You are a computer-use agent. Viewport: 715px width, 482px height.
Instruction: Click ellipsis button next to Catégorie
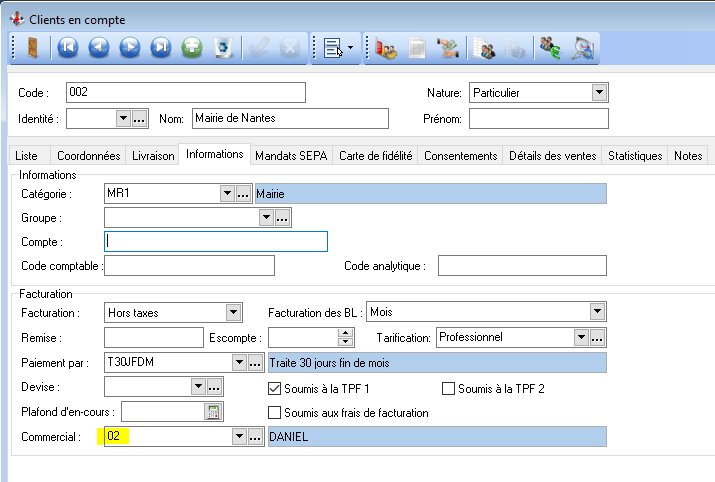243,194
